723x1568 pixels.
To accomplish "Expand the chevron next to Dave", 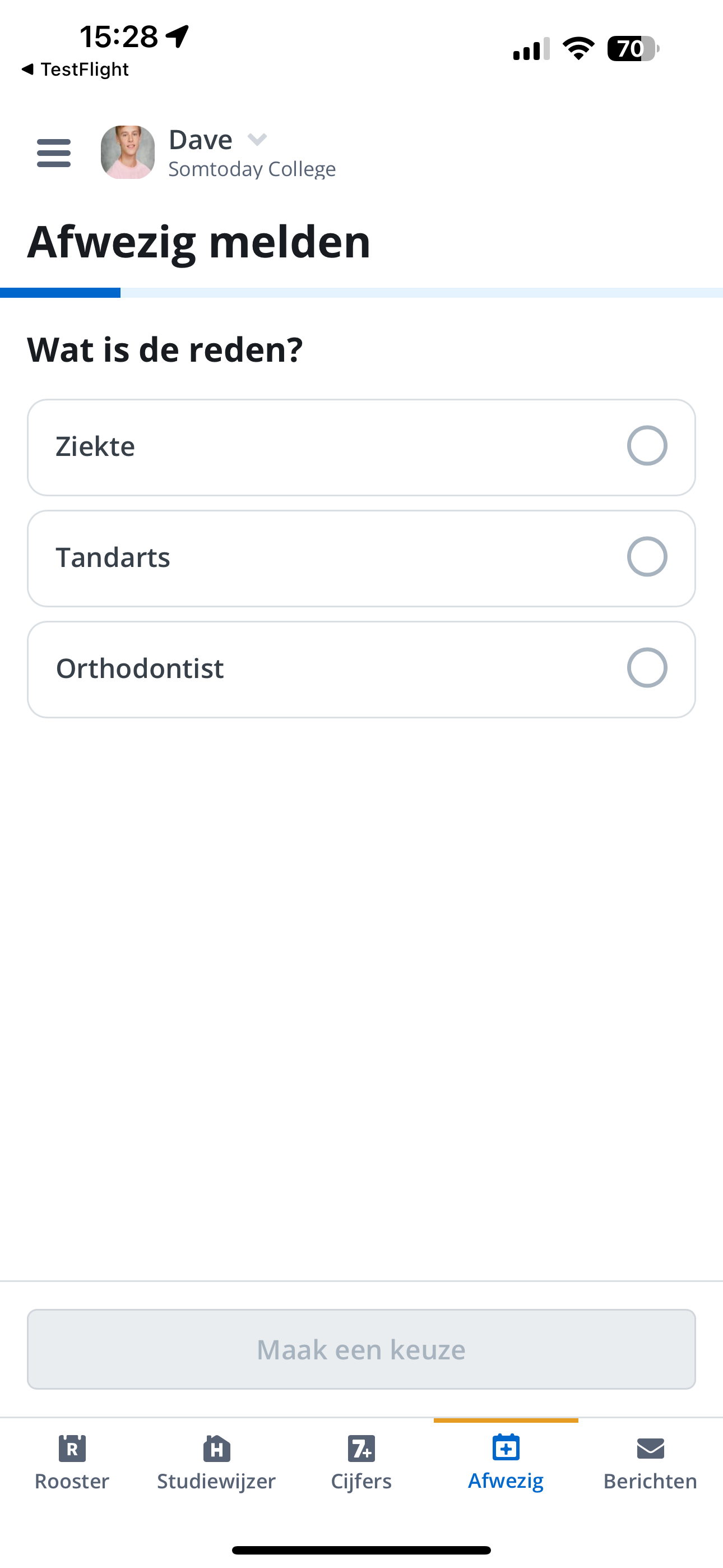I will (257, 140).
